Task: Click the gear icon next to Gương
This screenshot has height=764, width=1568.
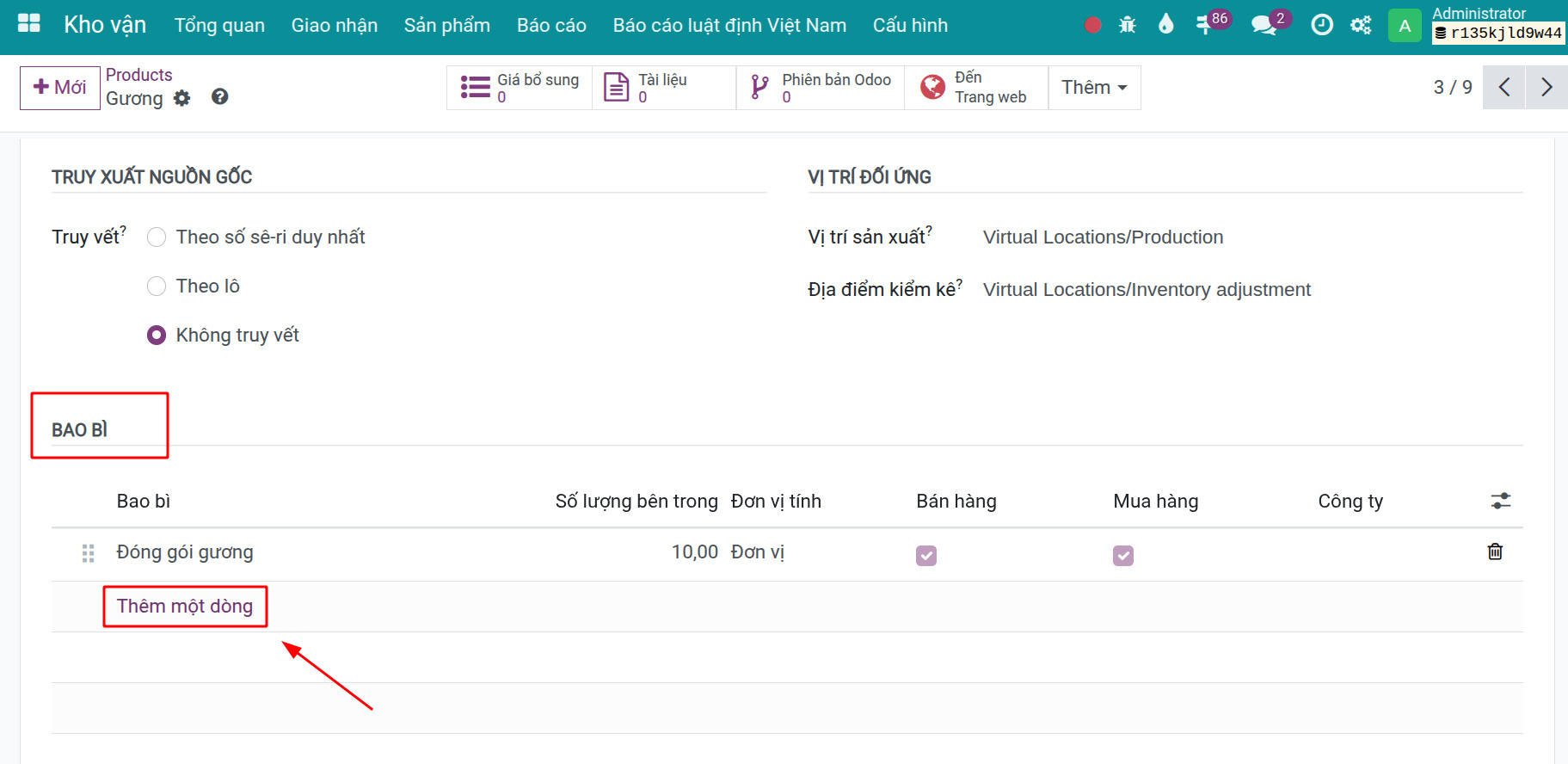Action: (x=181, y=98)
